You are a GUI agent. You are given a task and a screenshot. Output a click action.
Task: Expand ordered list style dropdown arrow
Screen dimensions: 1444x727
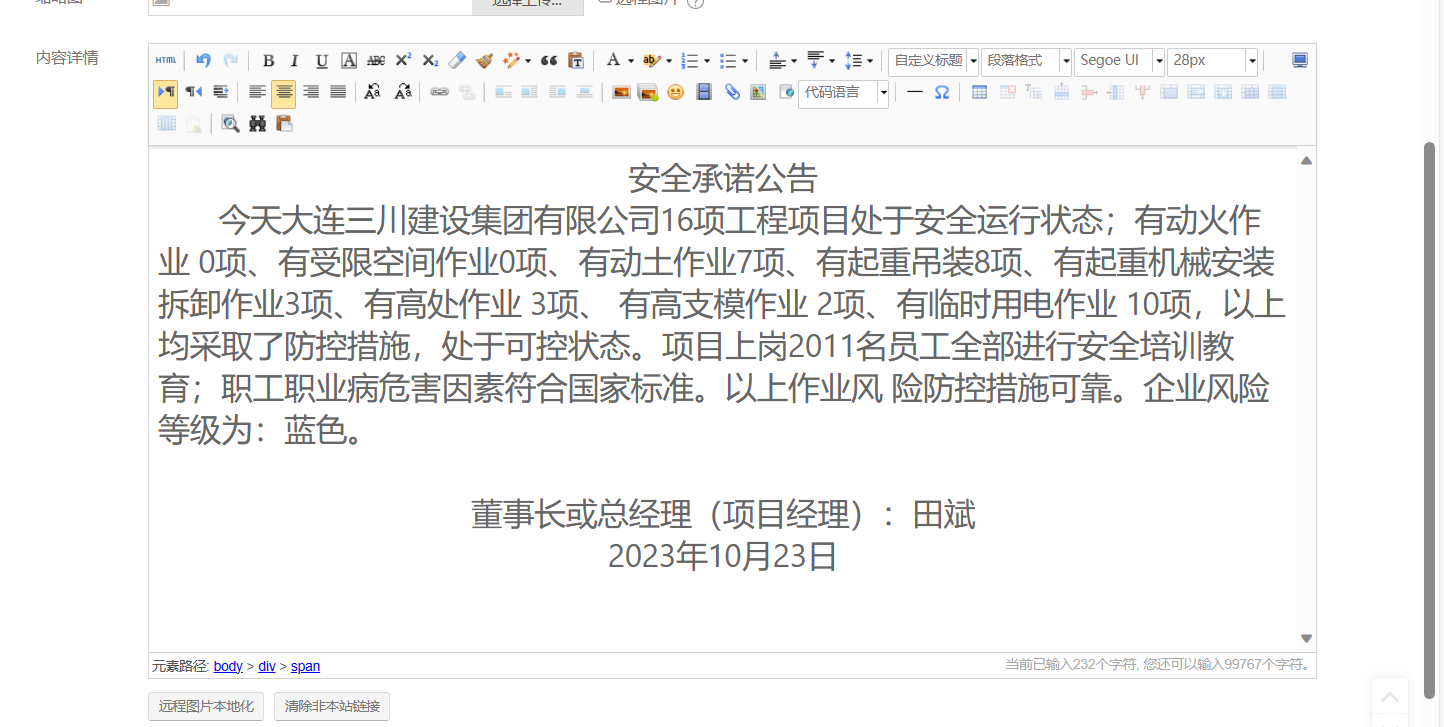(x=706, y=61)
